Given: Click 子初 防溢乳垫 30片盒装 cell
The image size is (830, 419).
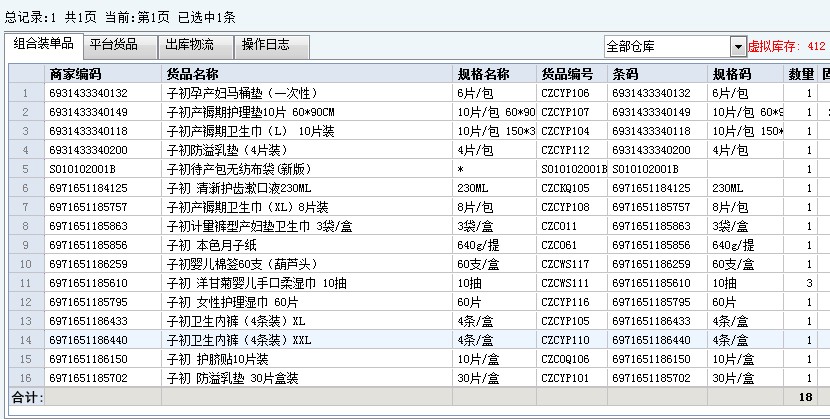Looking at the screenshot, I should tap(306, 378).
